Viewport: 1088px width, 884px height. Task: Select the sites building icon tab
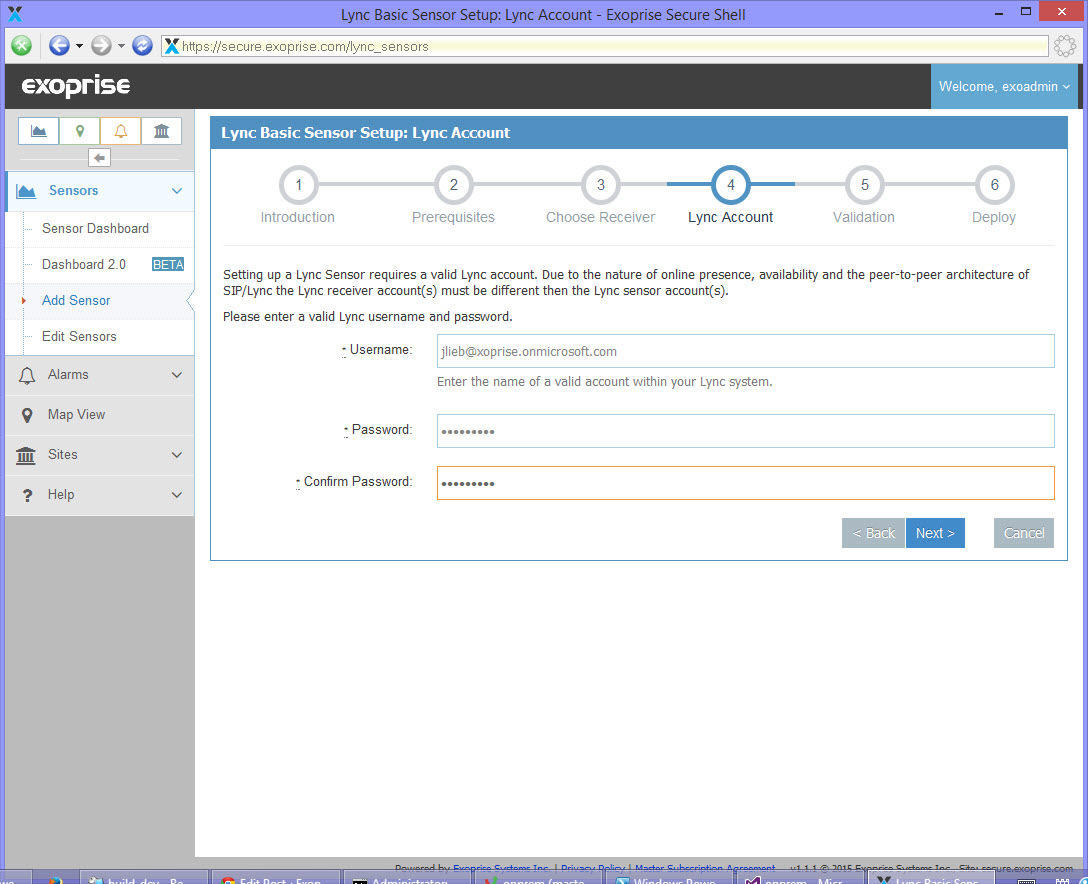[162, 131]
